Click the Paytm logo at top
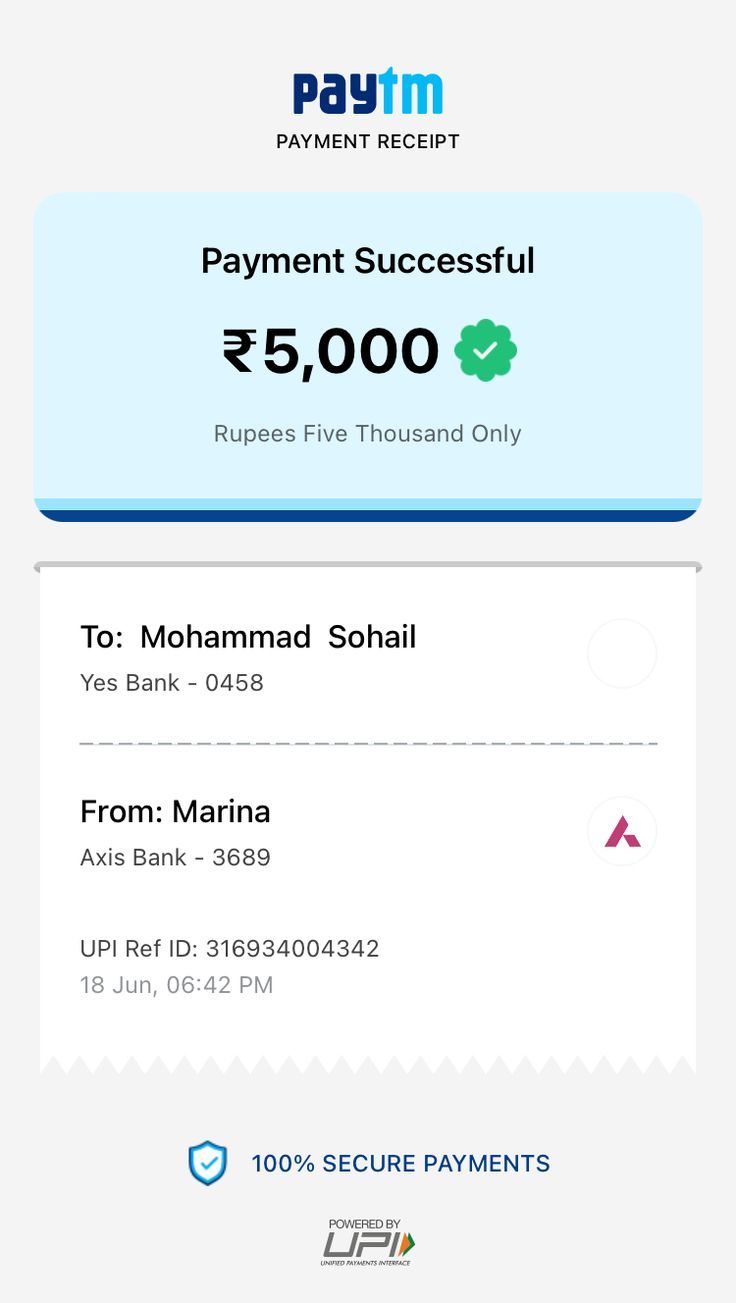Image resolution: width=736 pixels, height=1303 pixels. [x=367, y=92]
